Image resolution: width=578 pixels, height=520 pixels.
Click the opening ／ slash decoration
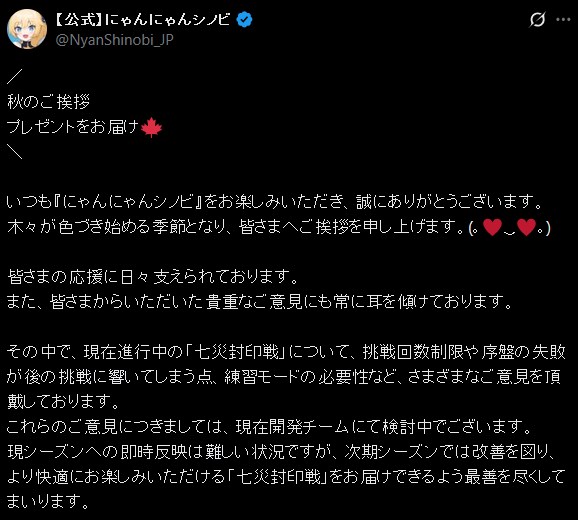(x=15, y=76)
